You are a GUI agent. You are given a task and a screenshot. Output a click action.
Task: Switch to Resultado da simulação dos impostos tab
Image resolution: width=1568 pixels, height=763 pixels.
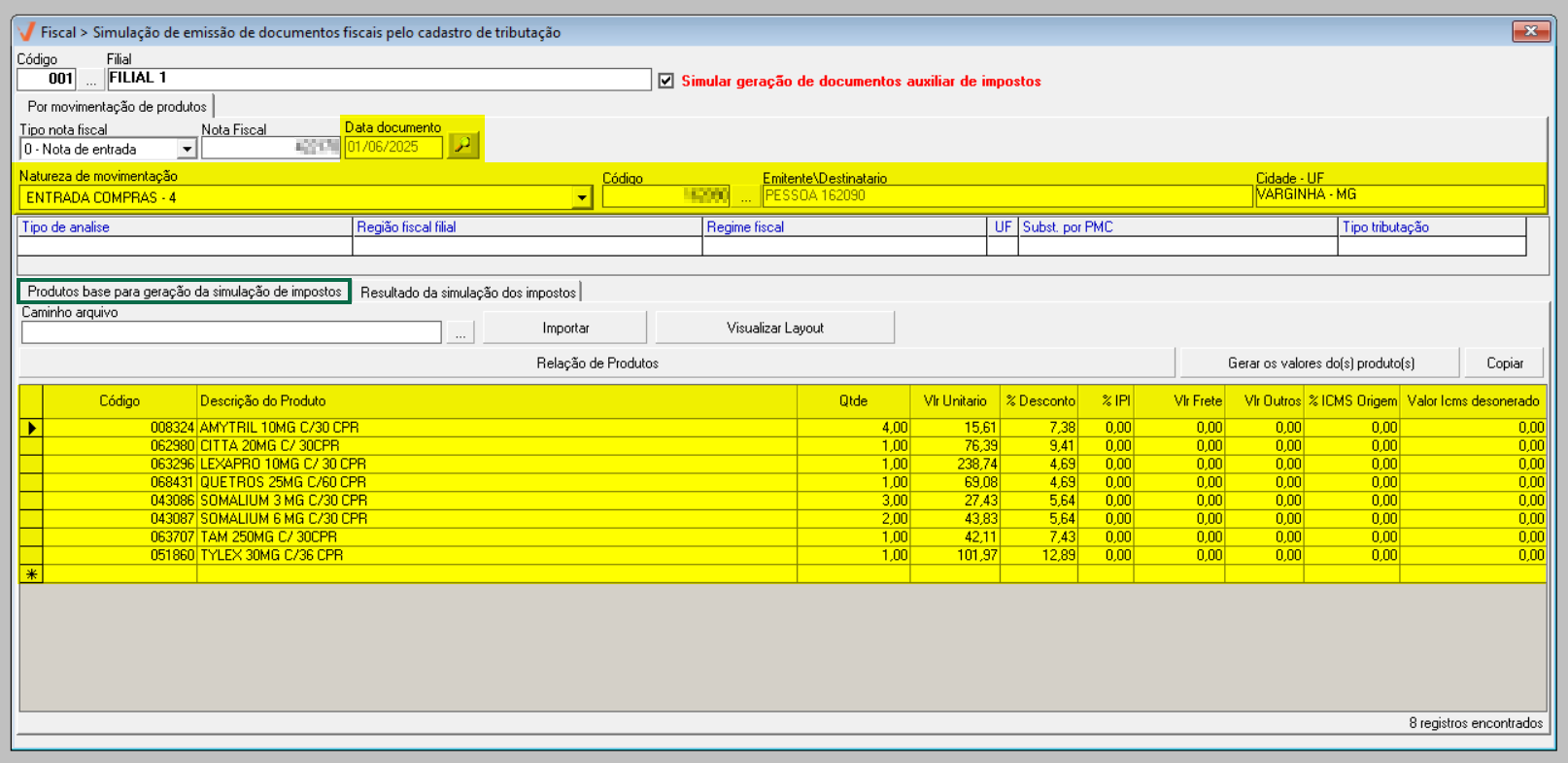[x=468, y=293]
